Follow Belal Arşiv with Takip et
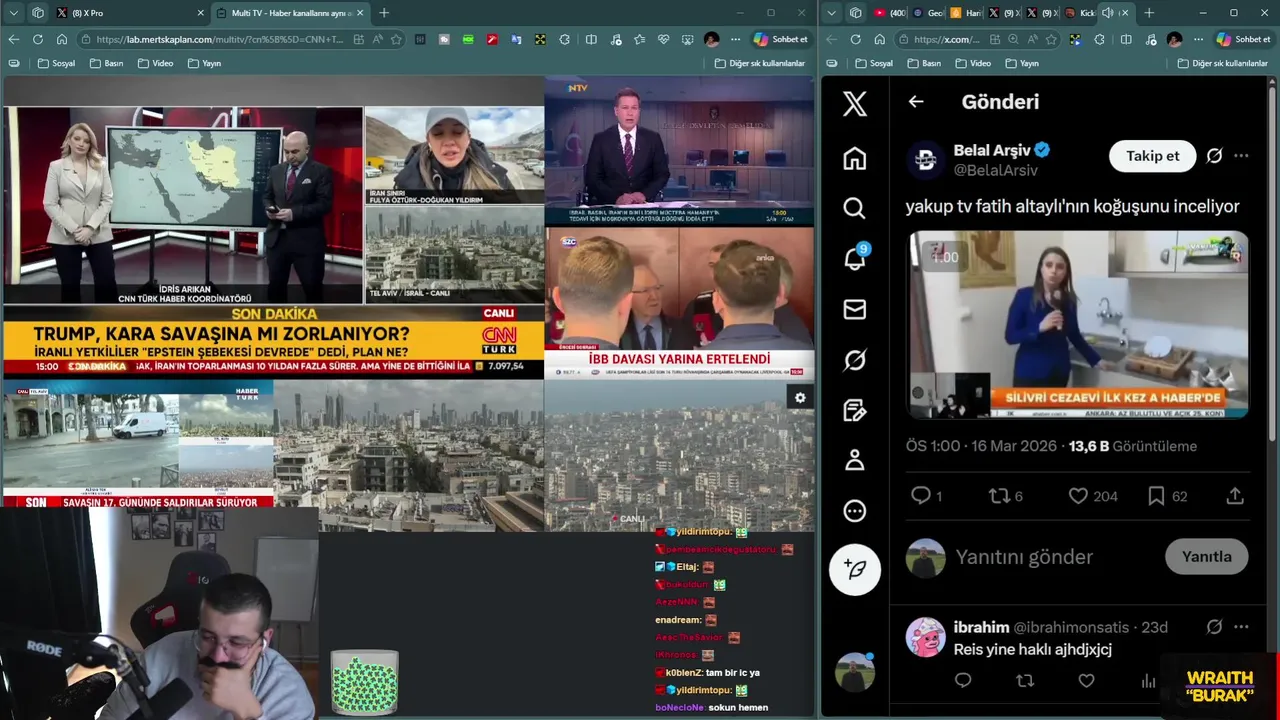 pos(1152,156)
